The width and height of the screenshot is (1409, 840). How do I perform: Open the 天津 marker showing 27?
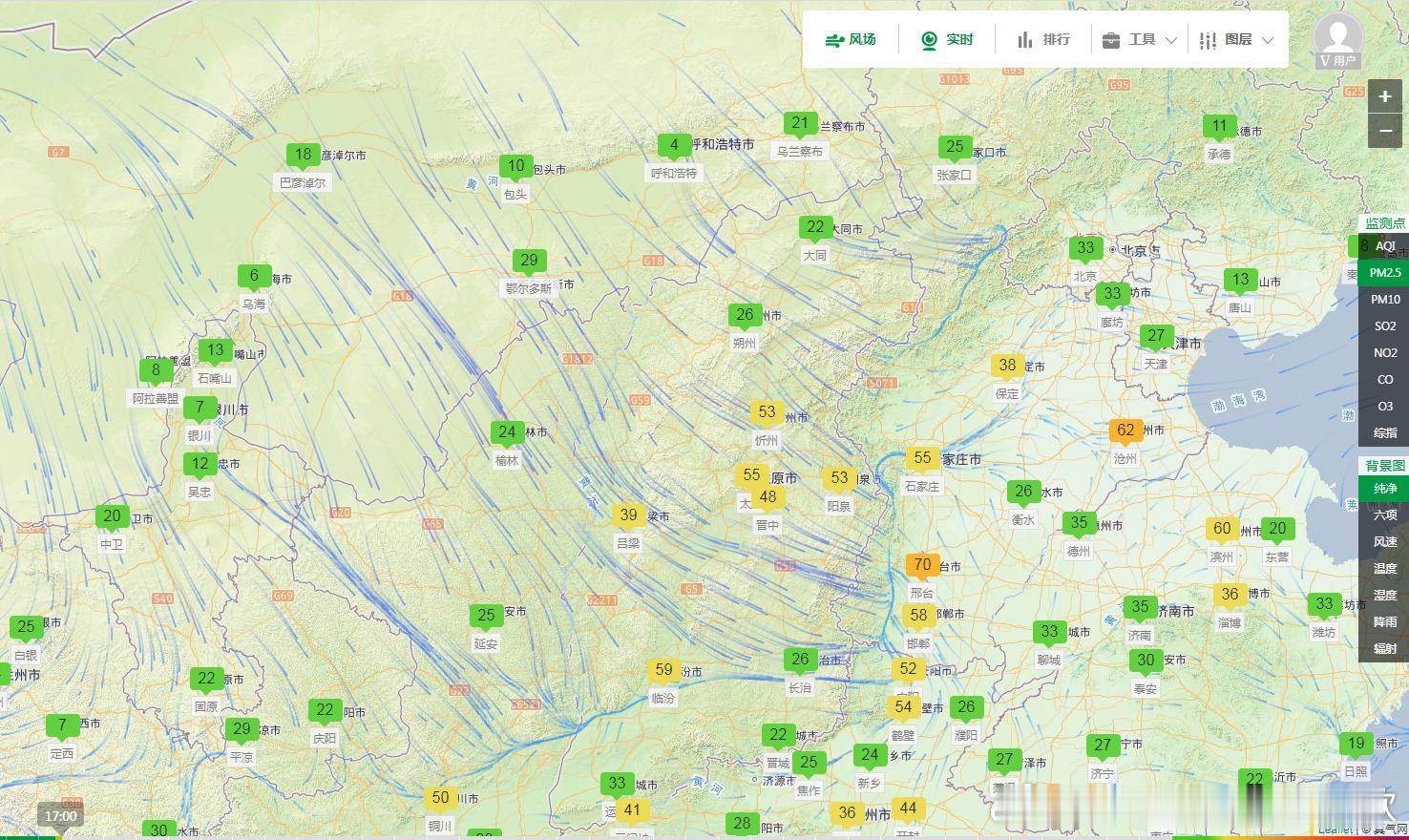pos(1156,337)
